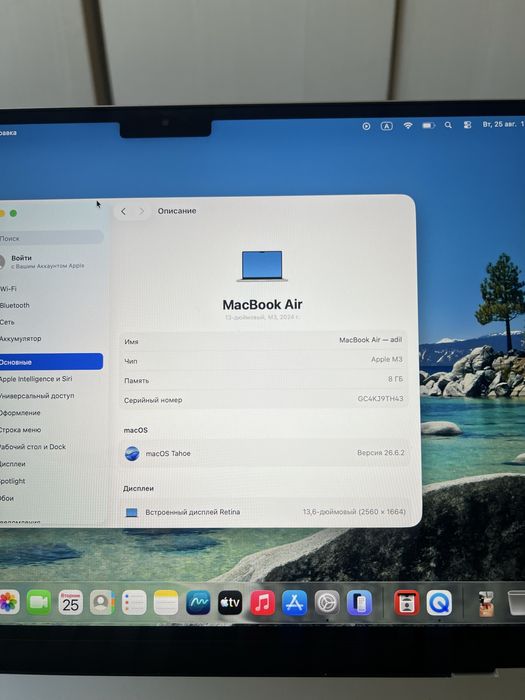The width and height of the screenshot is (525, 700).
Task: Launch the Music app
Action: [262, 603]
